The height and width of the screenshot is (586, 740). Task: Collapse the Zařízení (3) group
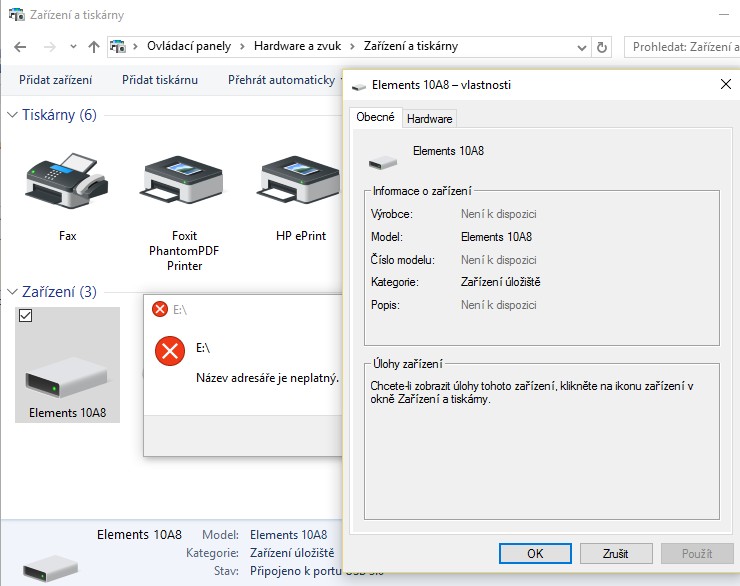[x=12, y=292]
